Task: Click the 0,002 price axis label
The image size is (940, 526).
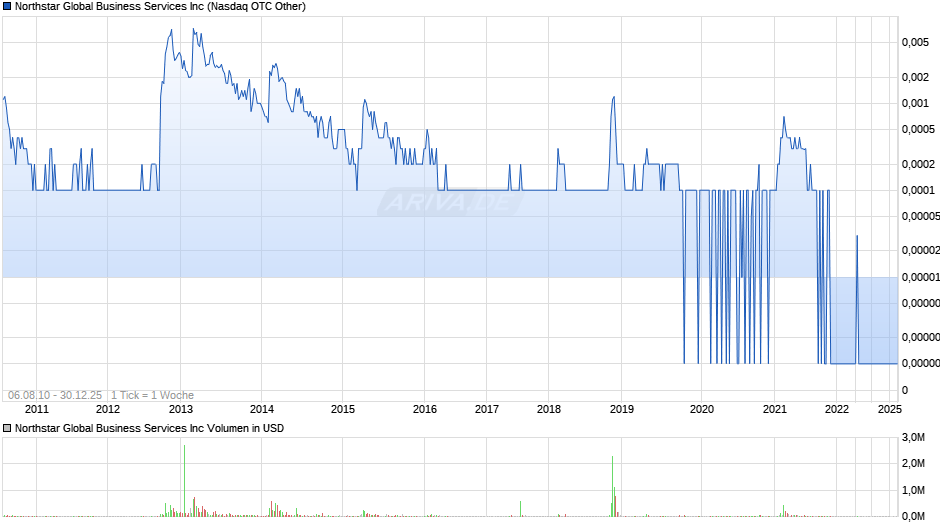Action: pyautogui.click(x=915, y=77)
